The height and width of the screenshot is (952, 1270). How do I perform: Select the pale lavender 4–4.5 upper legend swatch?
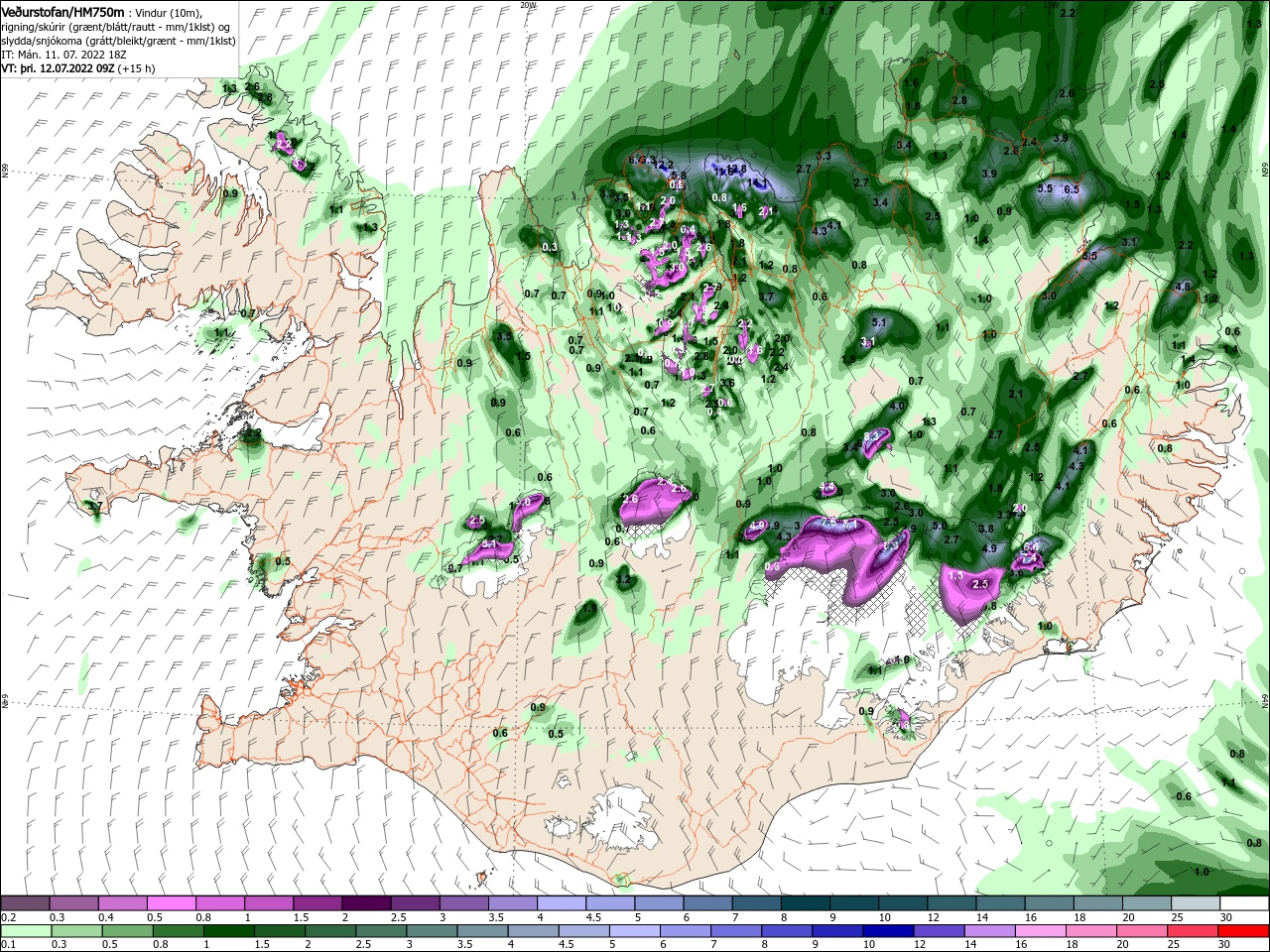click(x=562, y=903)
